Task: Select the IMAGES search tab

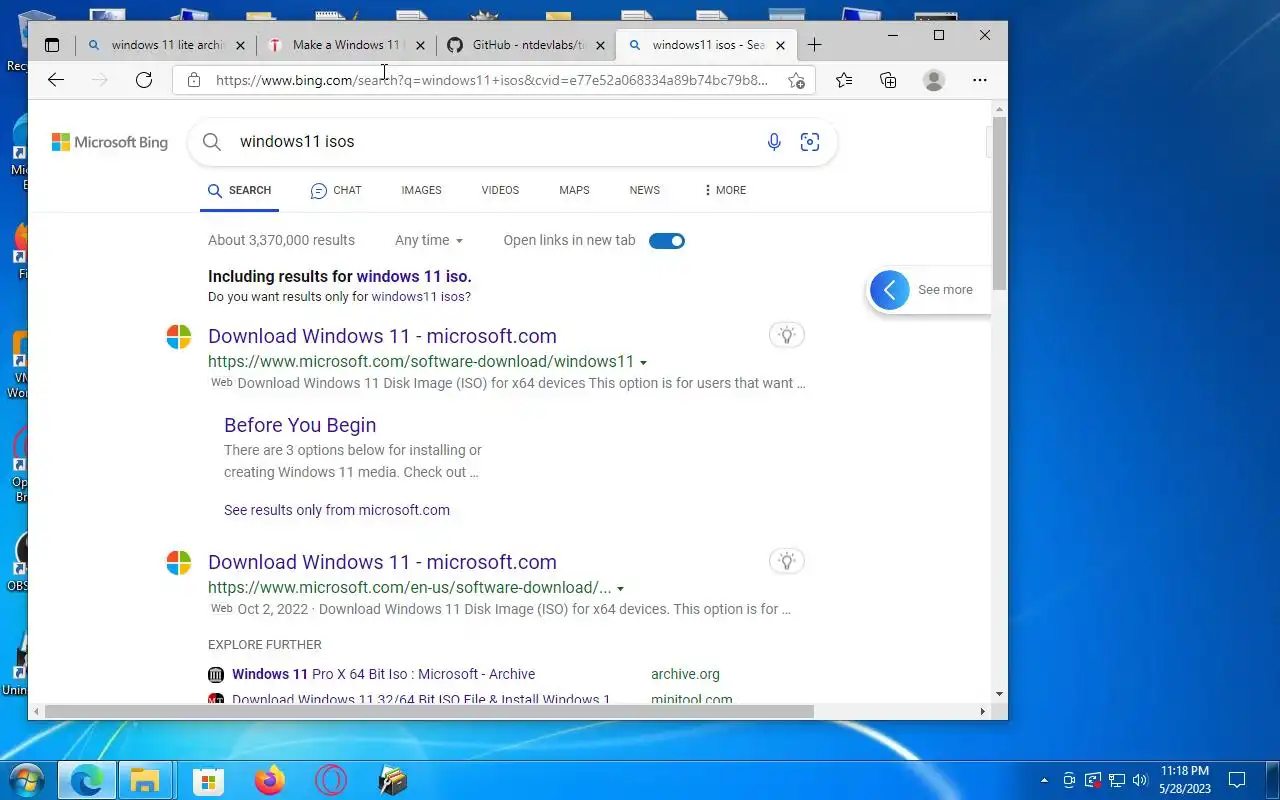Action: click(421, 190)
